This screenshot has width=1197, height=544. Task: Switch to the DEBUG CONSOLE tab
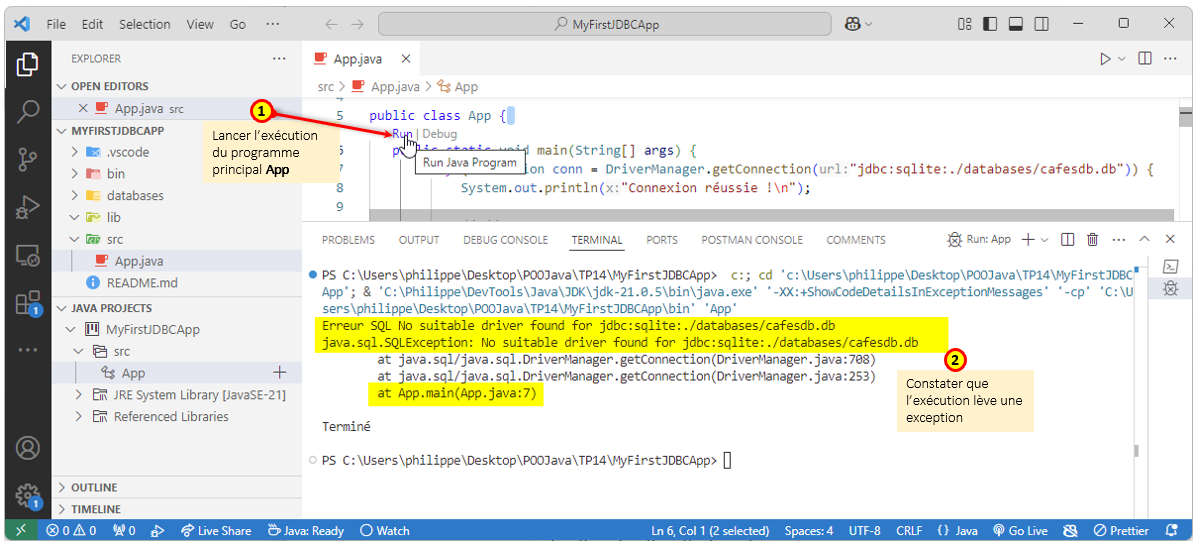point(505,240)
